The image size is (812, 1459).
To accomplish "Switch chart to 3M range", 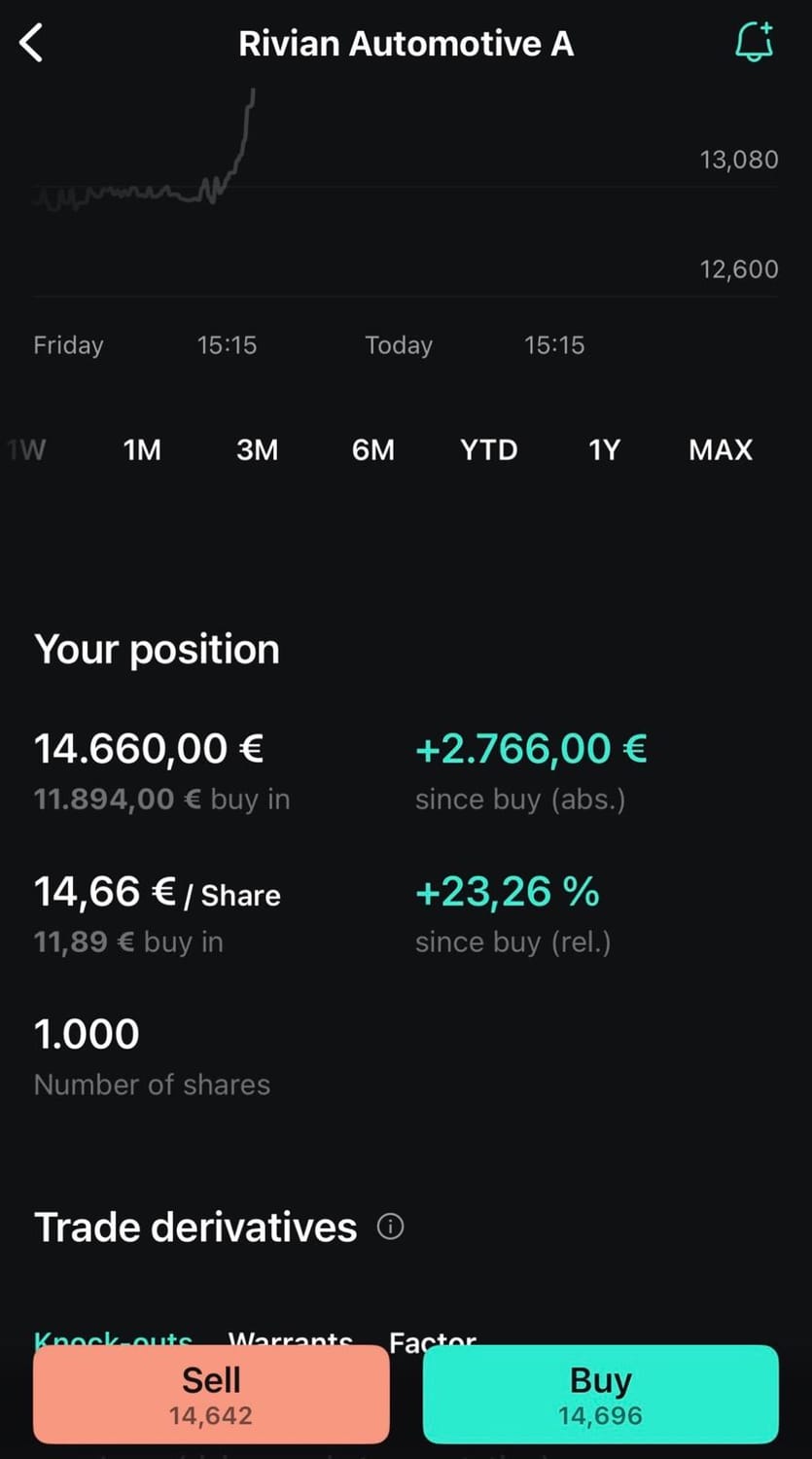I will click(257, 450).
